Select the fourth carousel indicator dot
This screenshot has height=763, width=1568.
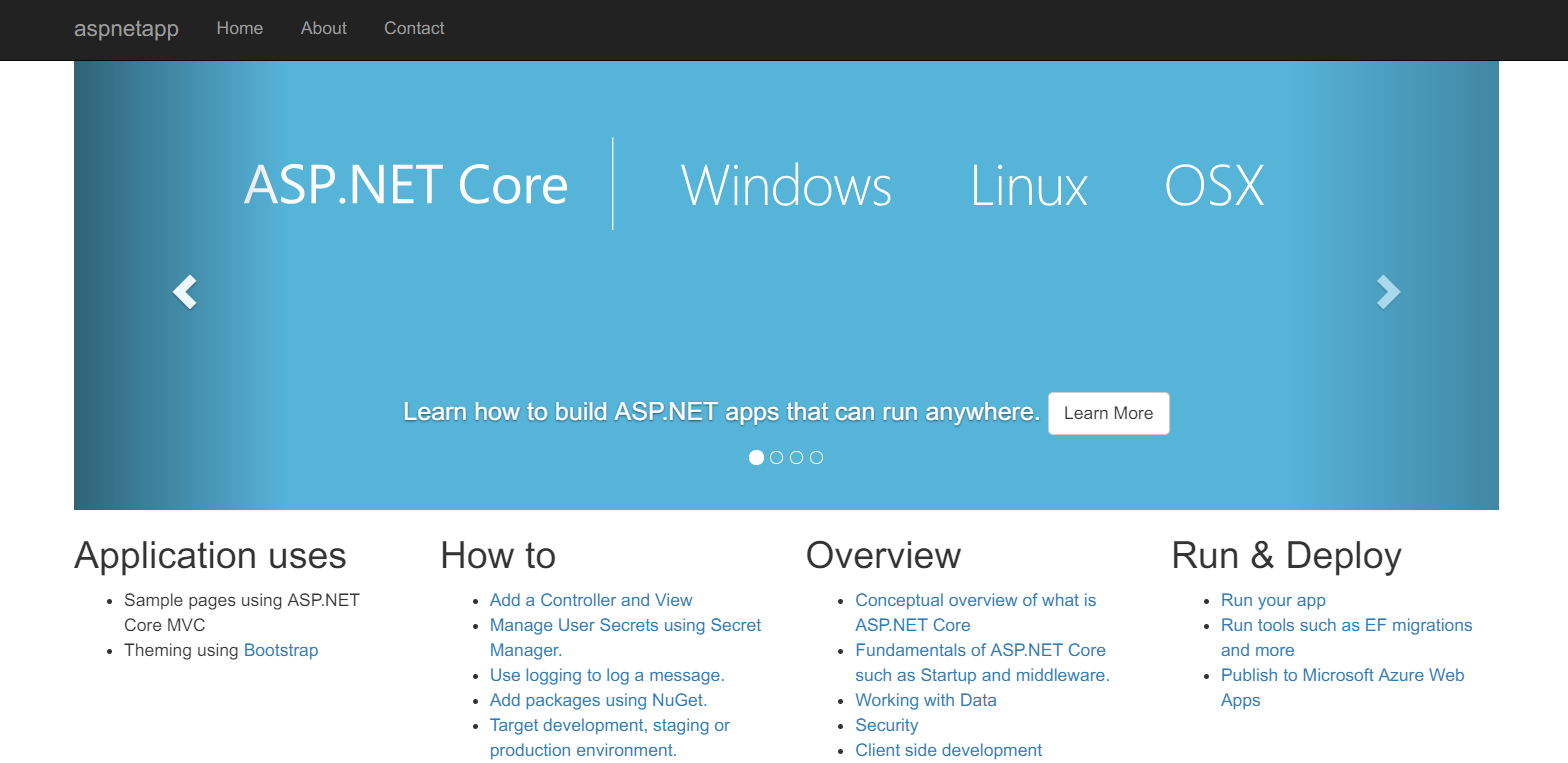tap(816, 457)
